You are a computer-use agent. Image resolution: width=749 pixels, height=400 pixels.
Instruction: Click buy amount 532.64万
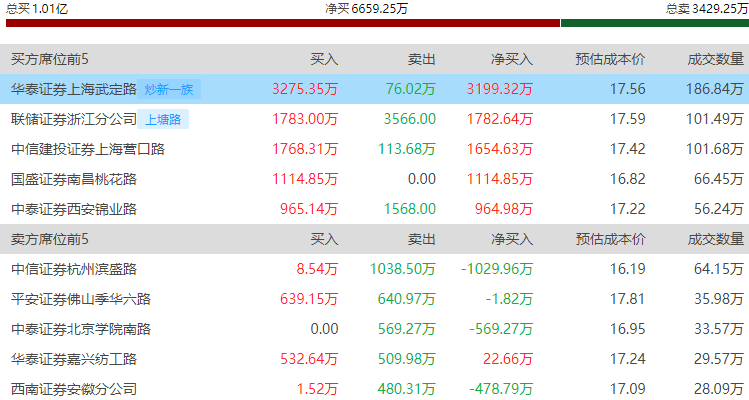tap(309, 359)
